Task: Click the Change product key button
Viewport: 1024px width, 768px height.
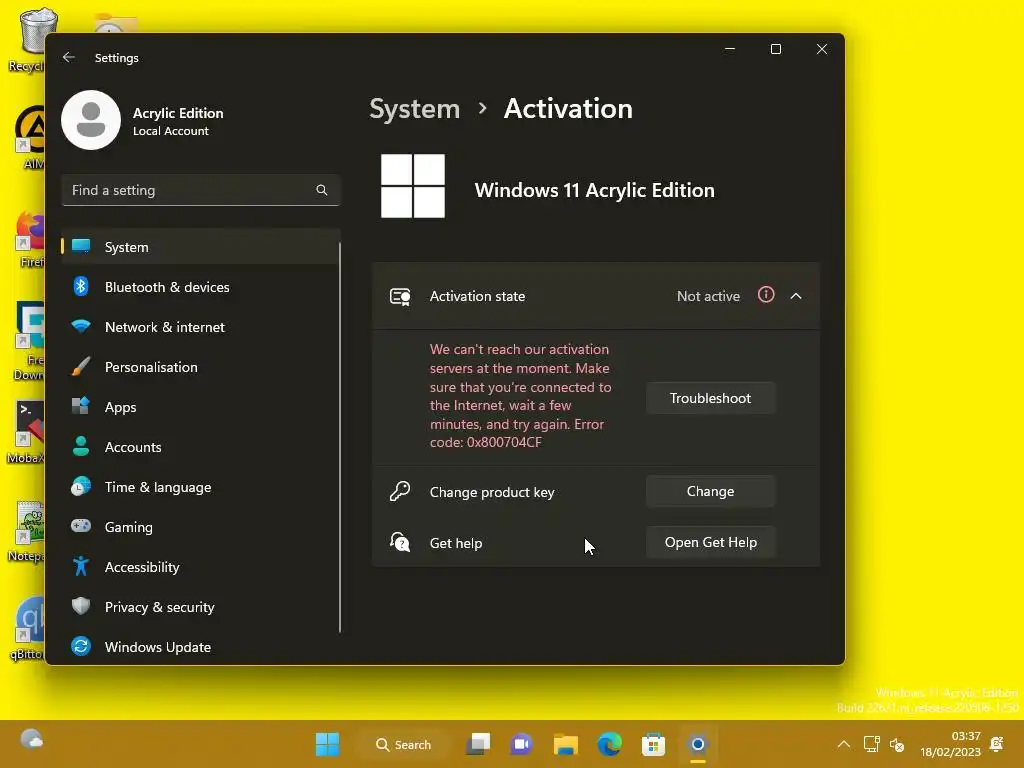Action: tap(711, 491)
